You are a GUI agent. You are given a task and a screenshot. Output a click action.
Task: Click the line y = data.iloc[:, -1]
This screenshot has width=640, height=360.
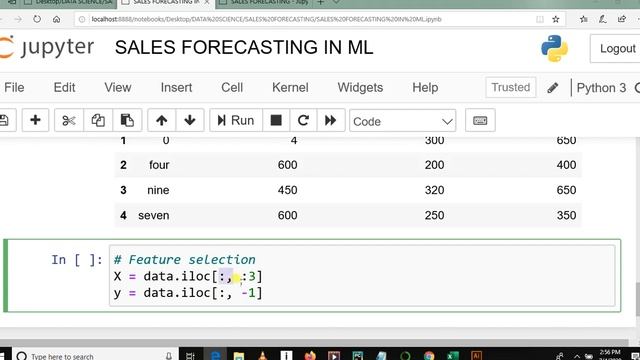click(x=188, y=293)
